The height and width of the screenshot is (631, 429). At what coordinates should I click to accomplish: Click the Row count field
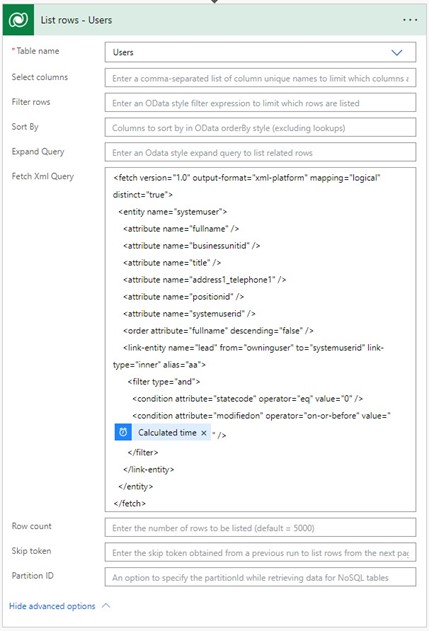coord(260,528)
